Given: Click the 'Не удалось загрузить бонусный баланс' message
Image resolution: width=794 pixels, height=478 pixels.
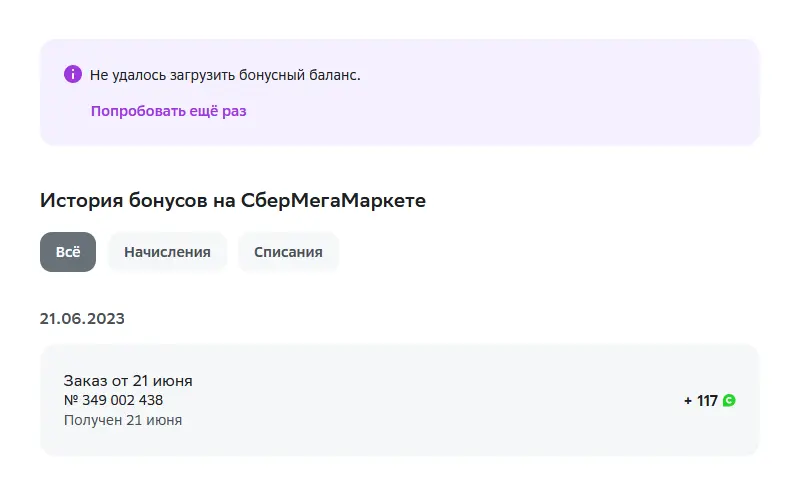Looking at the screenshot, I should (x=225, y=75).
